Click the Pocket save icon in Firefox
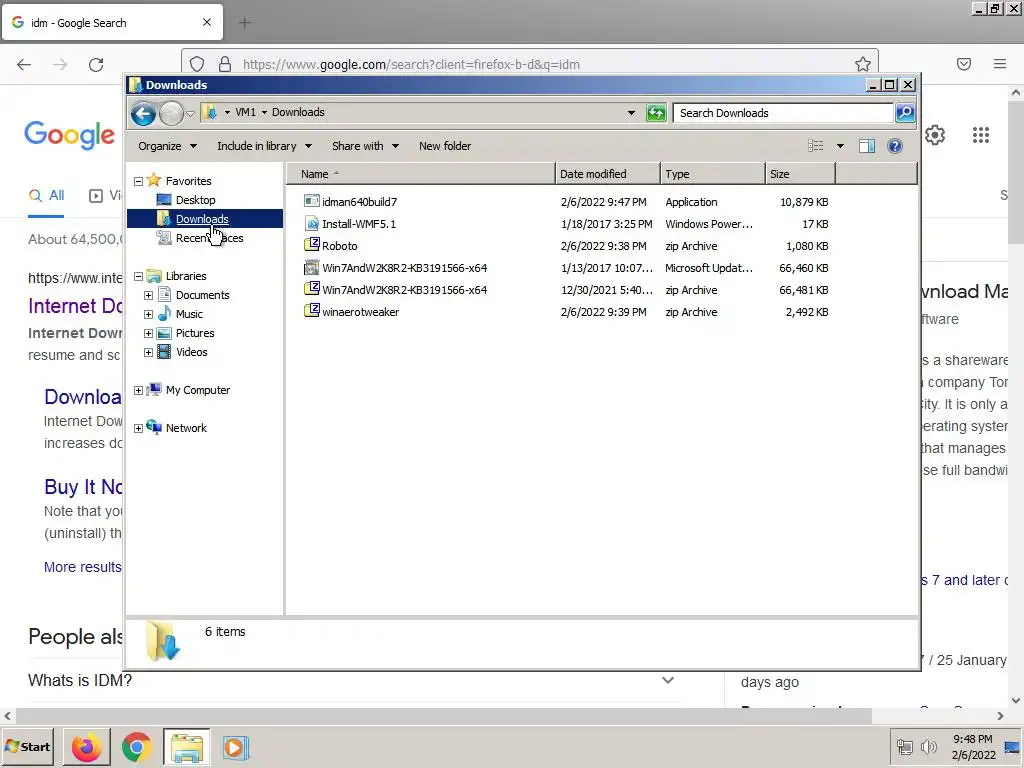1024x768 pixels. coord(963,64)
